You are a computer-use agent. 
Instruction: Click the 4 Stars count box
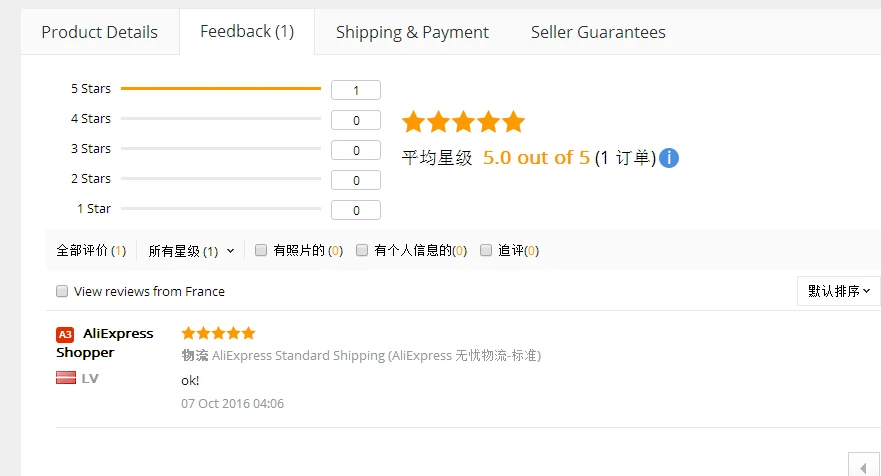[356, 120]
